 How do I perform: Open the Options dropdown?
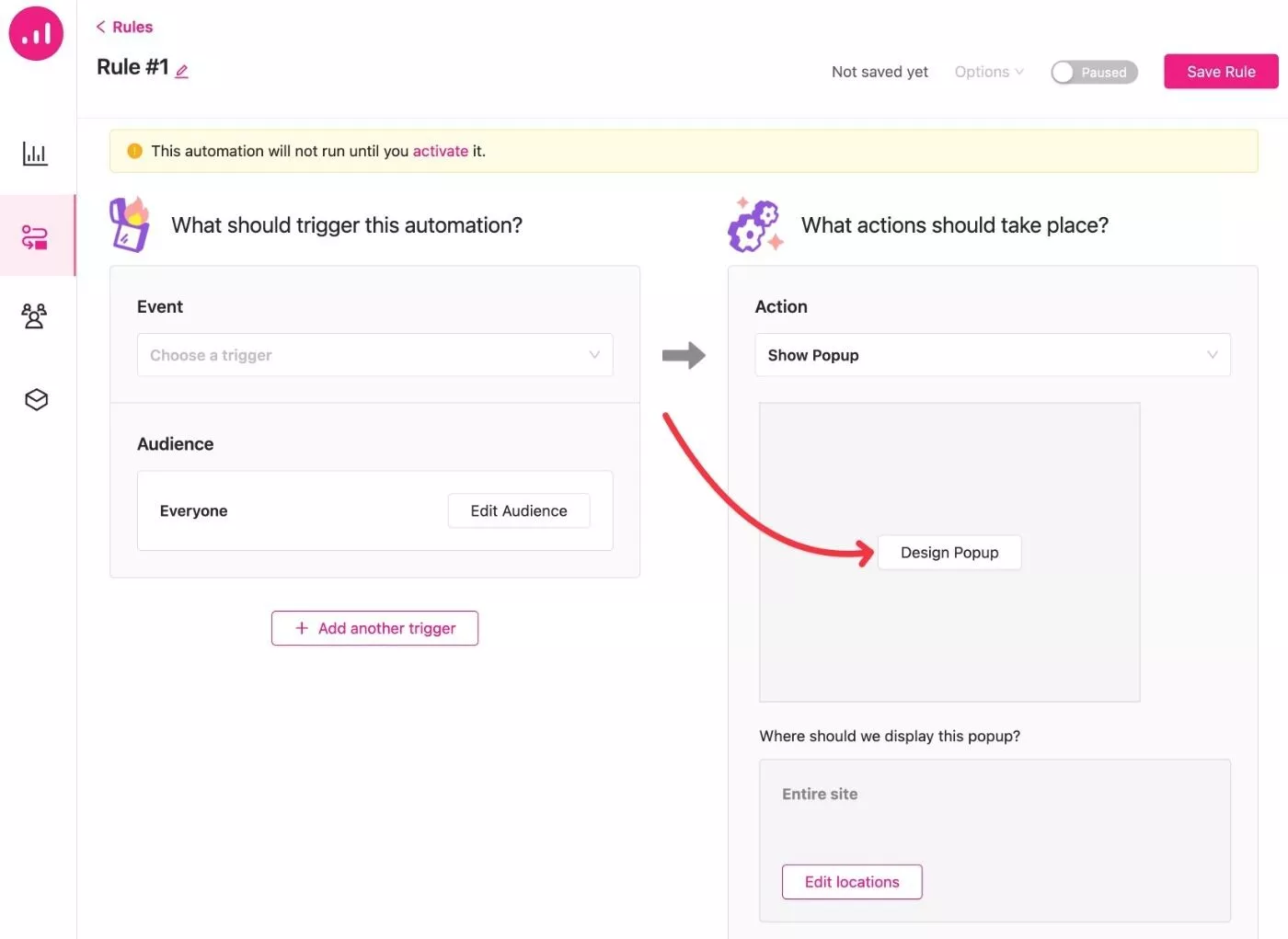click(x=989, y=72)
